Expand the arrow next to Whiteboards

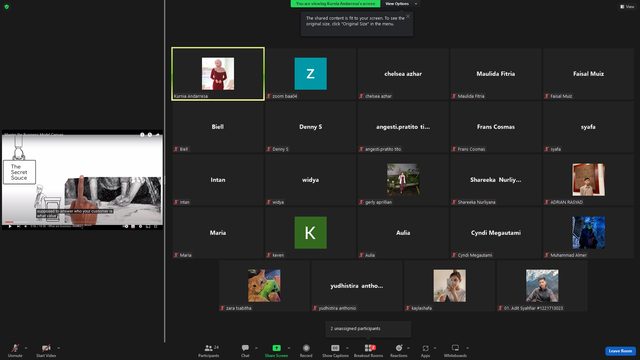[467, 348]
